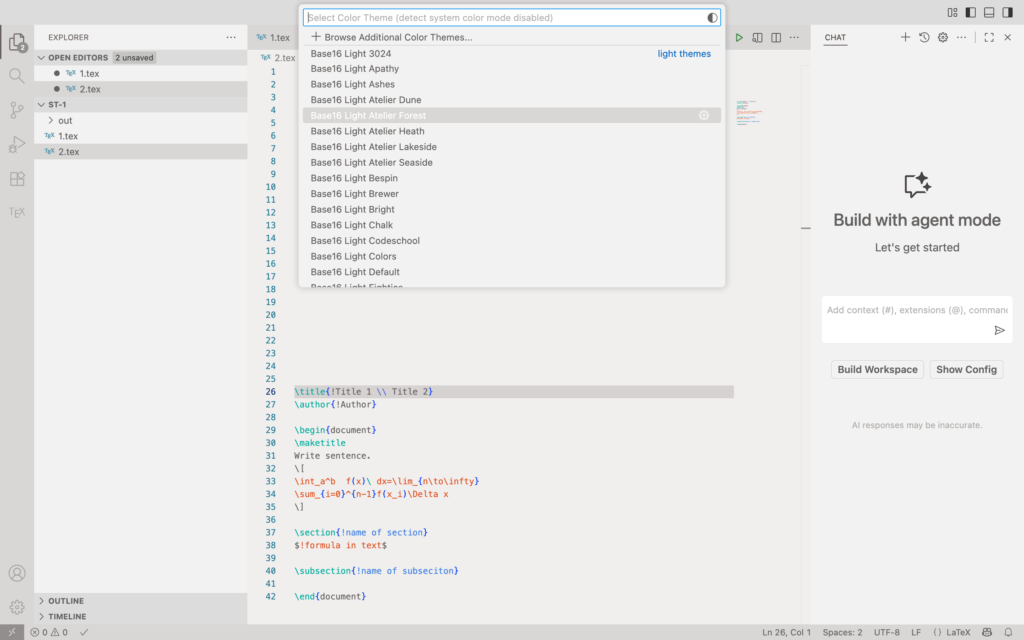Start a new chat with plus icon
Viewport: 1024px width, 640px height.
pos(905,37)
